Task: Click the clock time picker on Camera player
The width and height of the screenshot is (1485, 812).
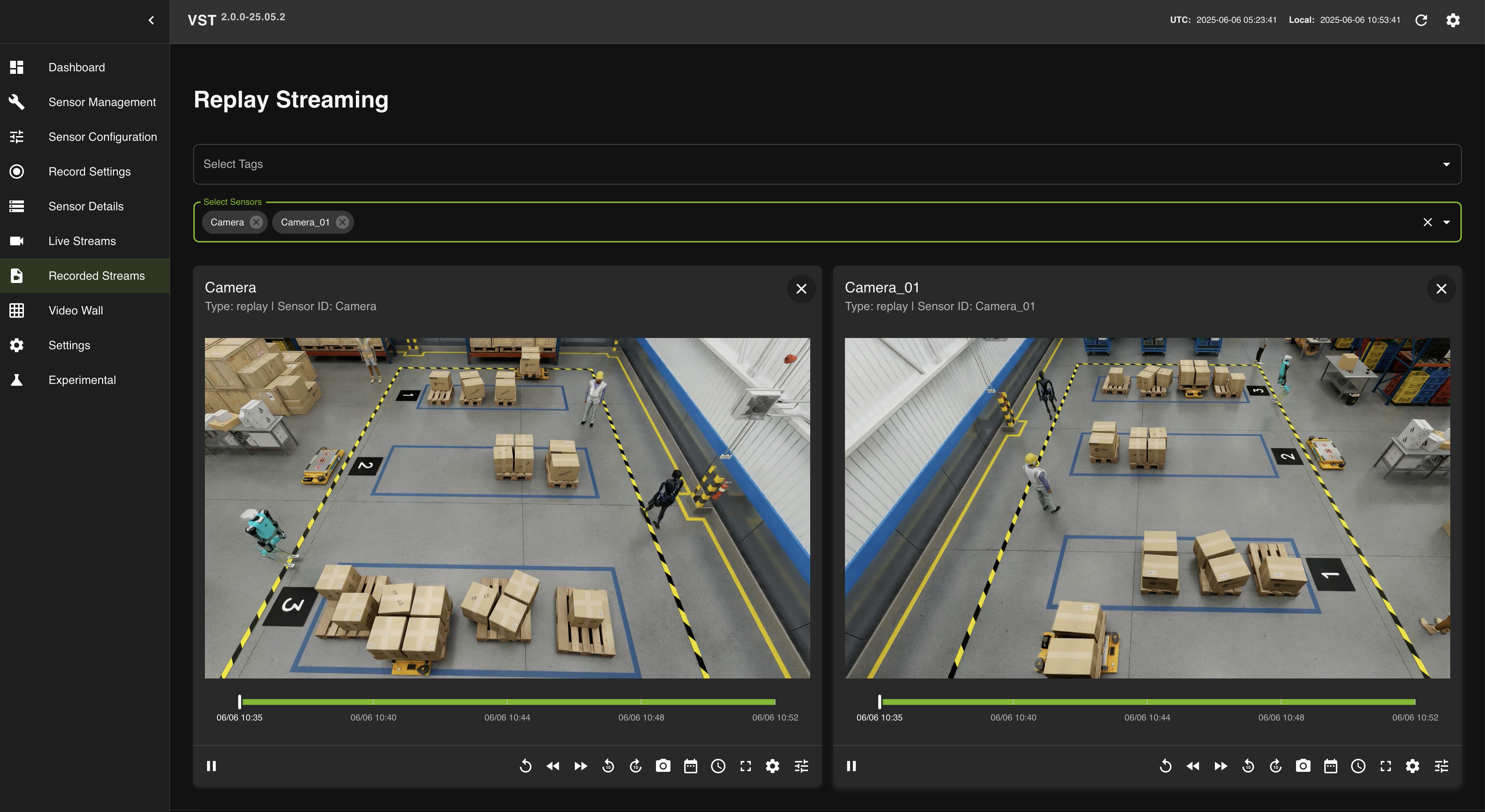Action: (x=718, y=766)
